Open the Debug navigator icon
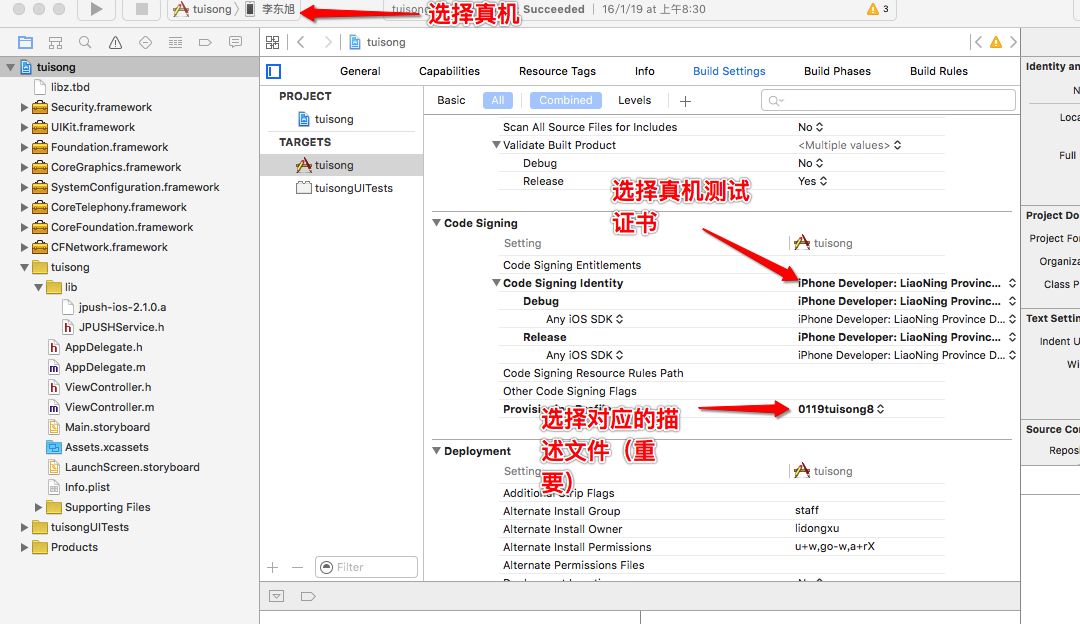The image size is (1080, 624). [176, 43]
